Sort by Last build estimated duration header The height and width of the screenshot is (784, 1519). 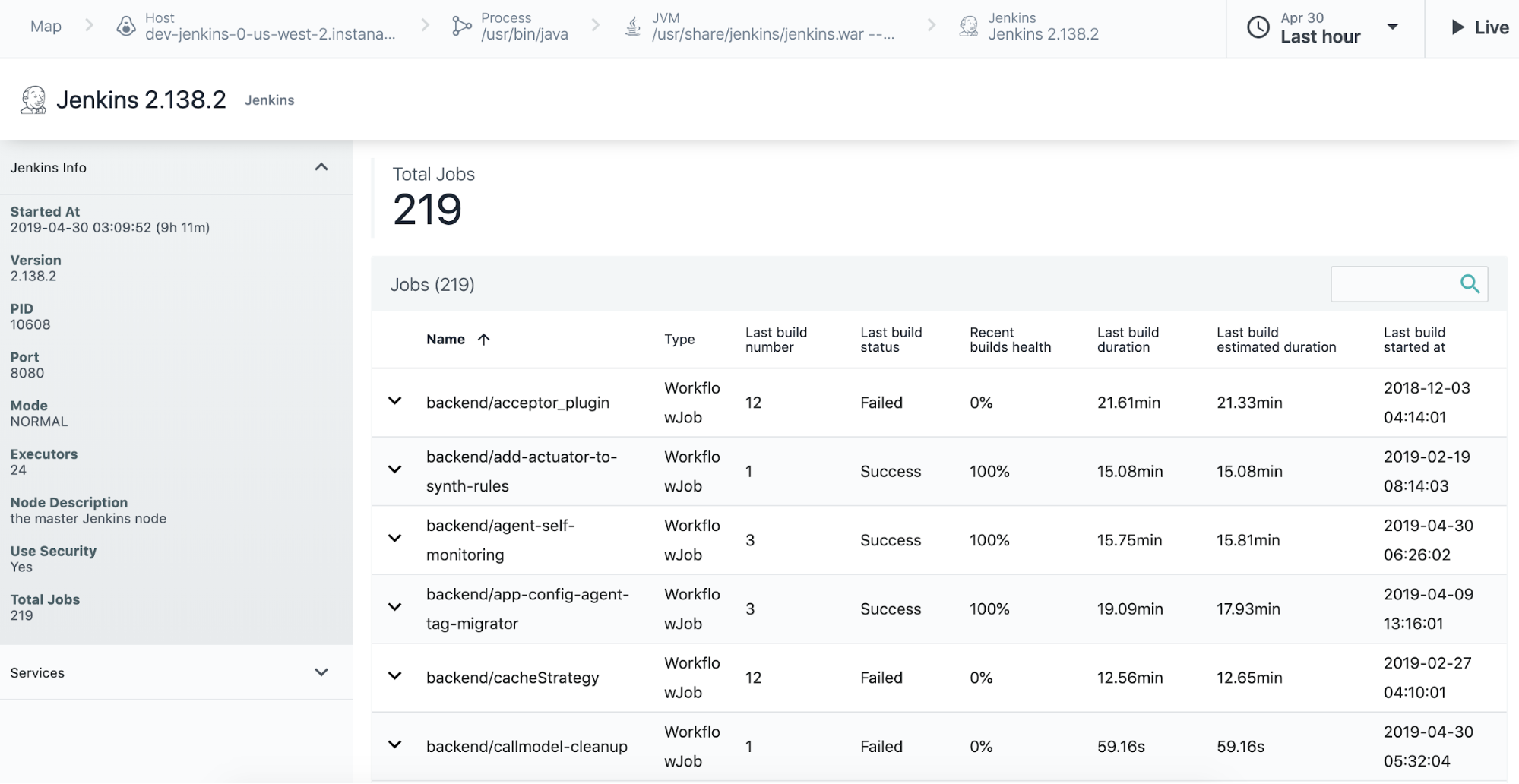coord(1276,340)
